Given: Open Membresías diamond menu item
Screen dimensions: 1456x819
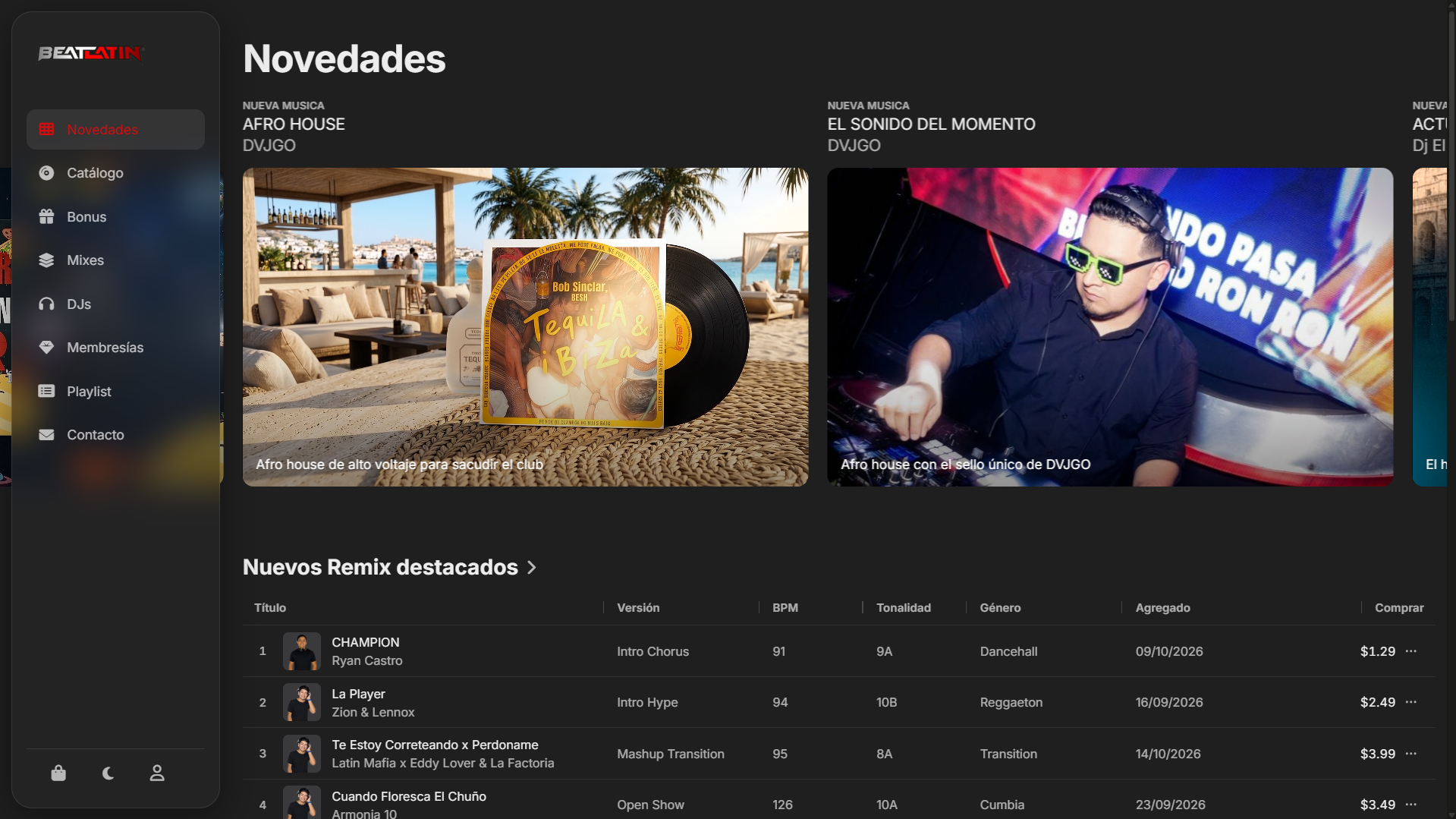Looking at the screenshot, I should [115, 348].
